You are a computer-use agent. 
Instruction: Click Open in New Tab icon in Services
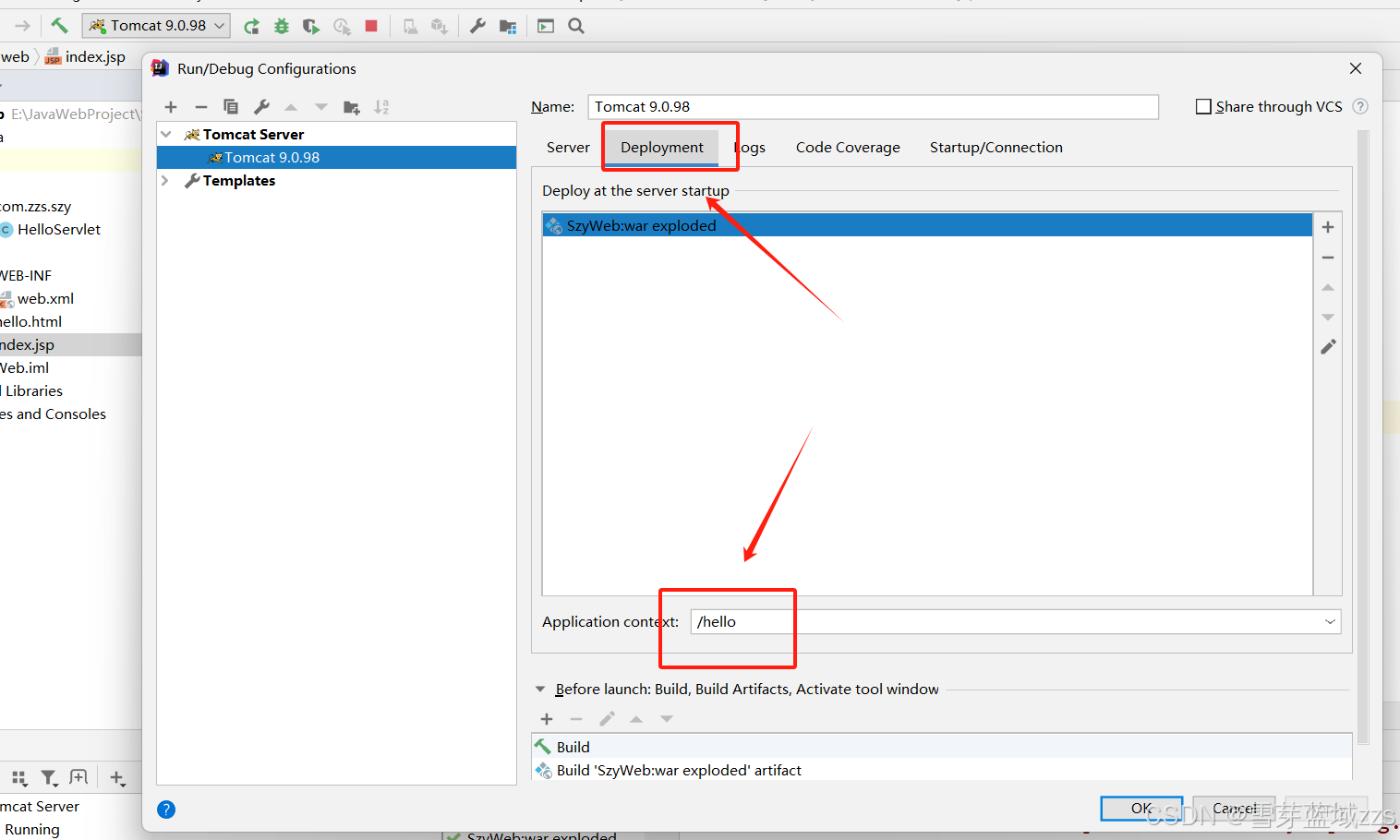(78, 778)
